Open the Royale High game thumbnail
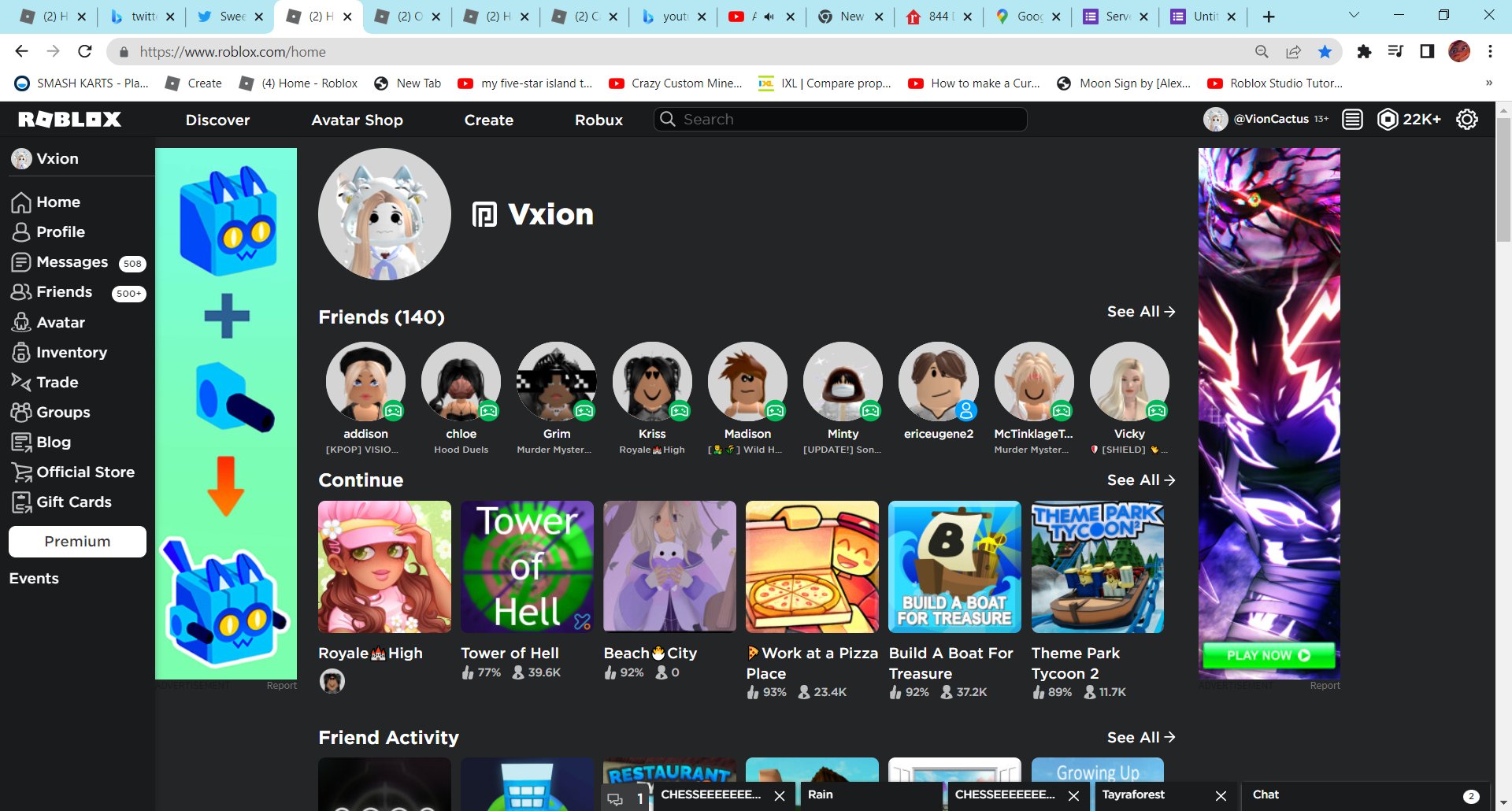The image size is (1512, 811). click(x=384, y=567)
